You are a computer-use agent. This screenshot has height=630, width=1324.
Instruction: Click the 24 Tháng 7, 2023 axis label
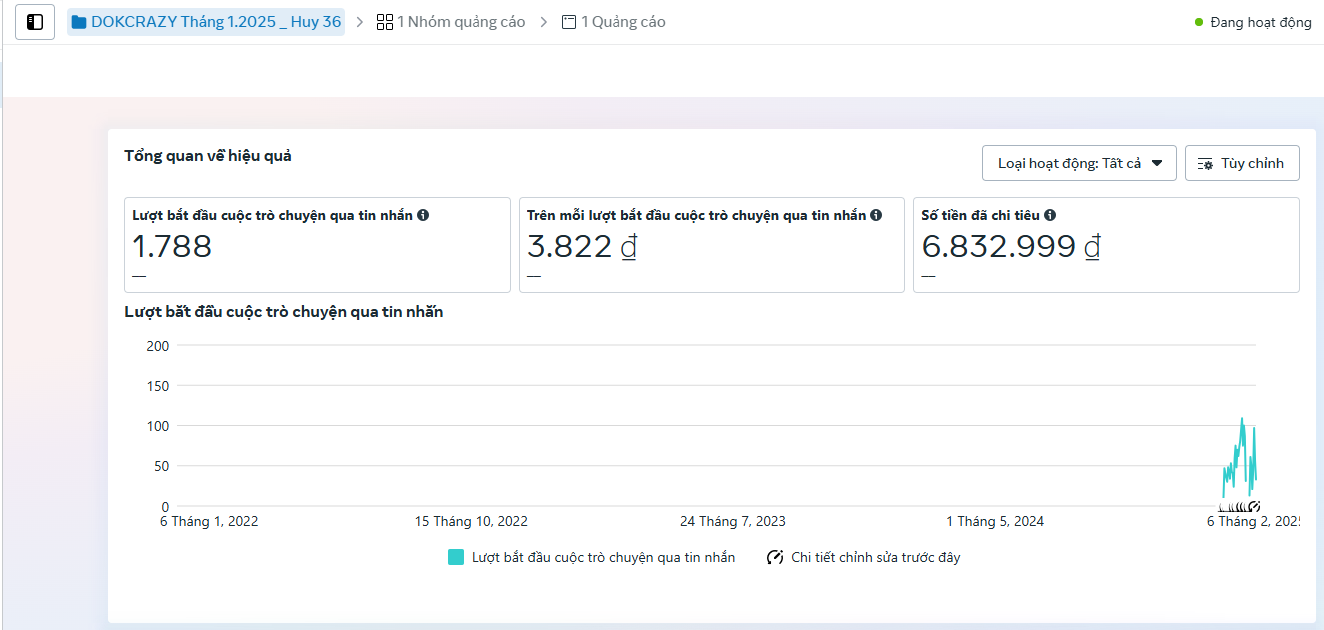tap(733, 521)
